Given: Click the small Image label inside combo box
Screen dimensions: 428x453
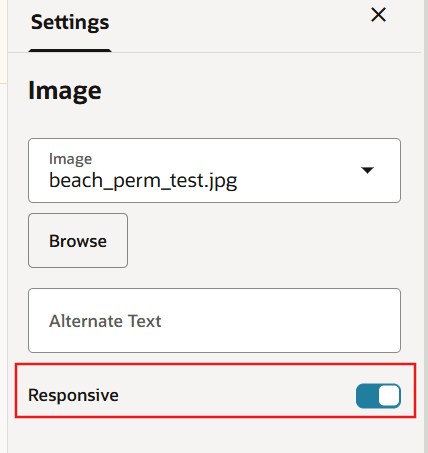Looking at the screenshot, I should 70,159.
